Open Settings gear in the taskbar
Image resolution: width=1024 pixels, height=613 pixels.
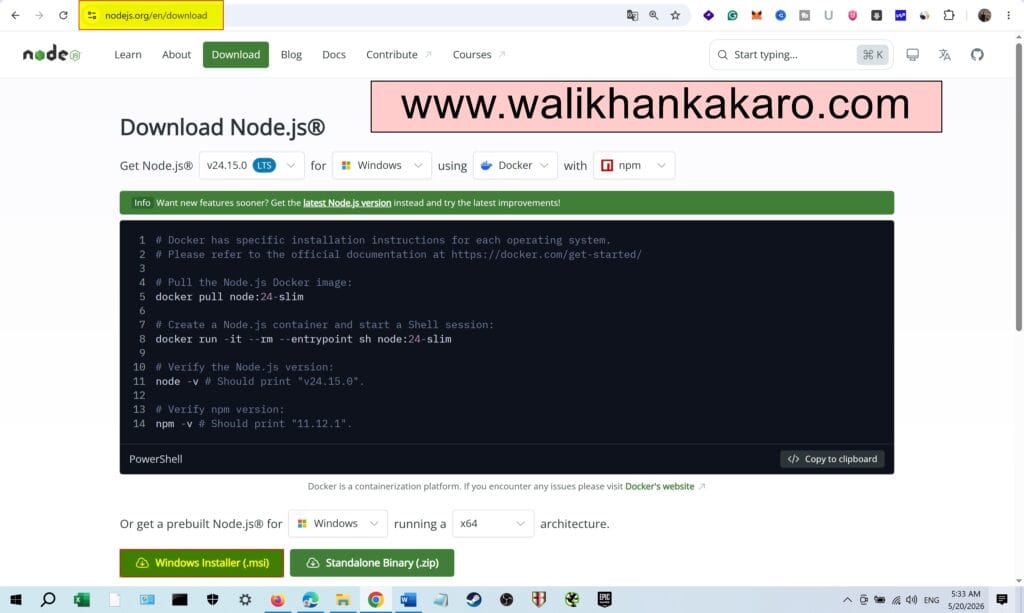(245, 599)
